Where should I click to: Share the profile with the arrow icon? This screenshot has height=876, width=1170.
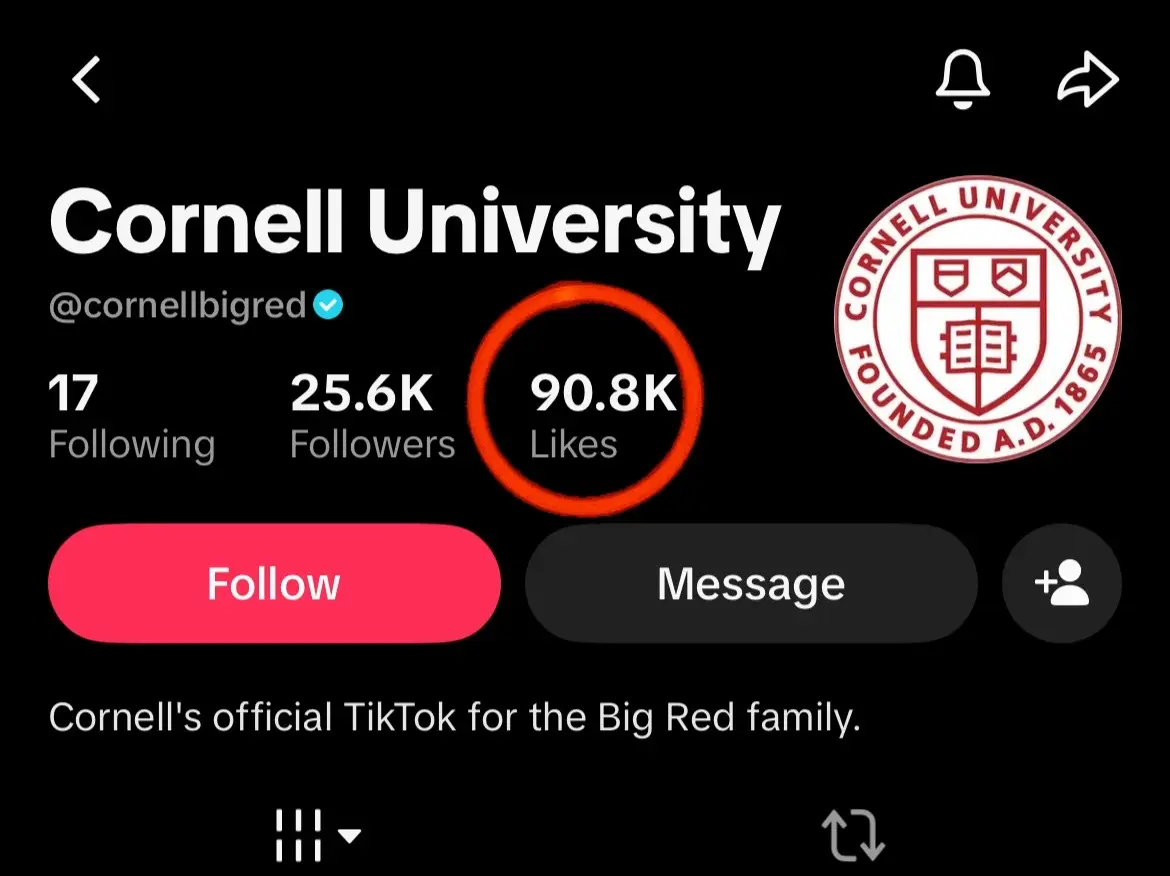(x=1088, y=79)
